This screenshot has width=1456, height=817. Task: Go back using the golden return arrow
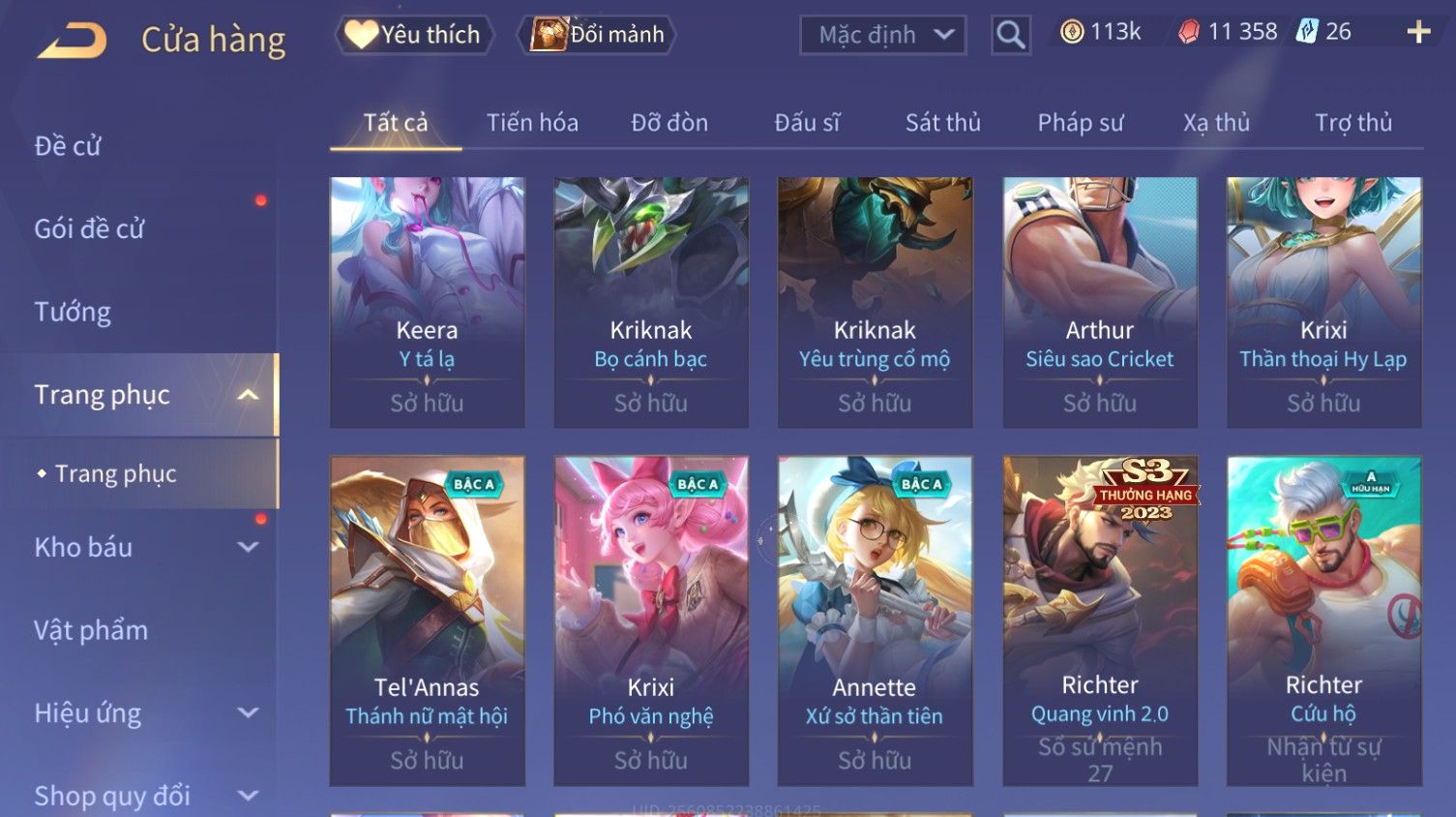pos(72,41)
